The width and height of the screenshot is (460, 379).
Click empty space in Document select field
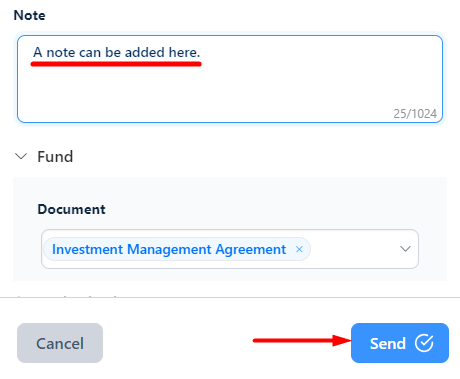click(353, 249)
